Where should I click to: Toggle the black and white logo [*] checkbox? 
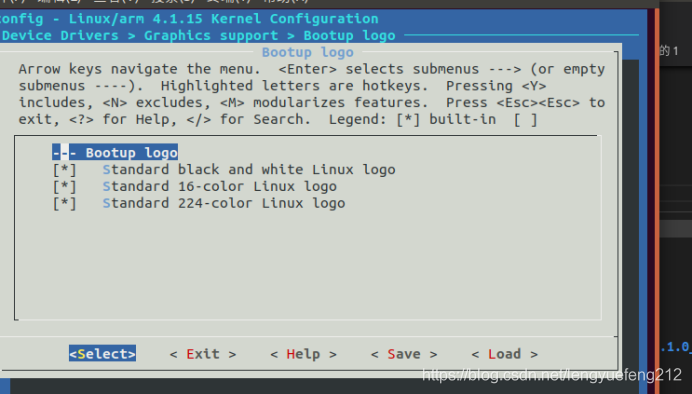[64, 169]
